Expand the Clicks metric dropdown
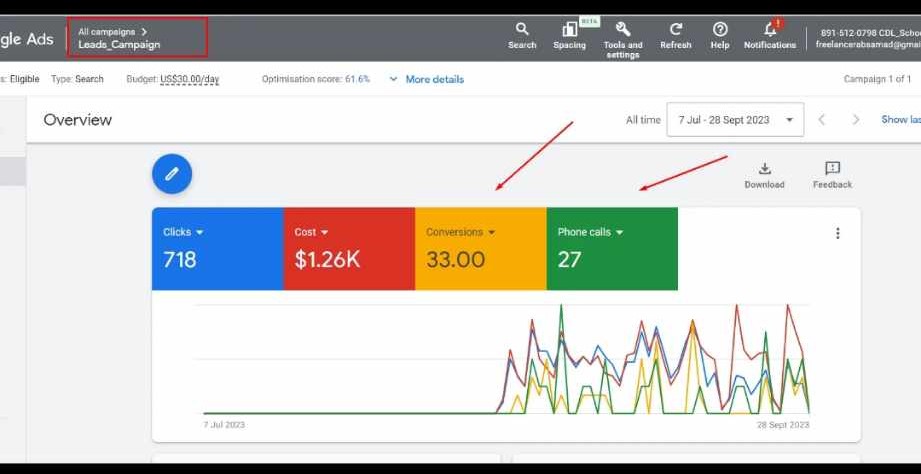 tap(200, 232)
